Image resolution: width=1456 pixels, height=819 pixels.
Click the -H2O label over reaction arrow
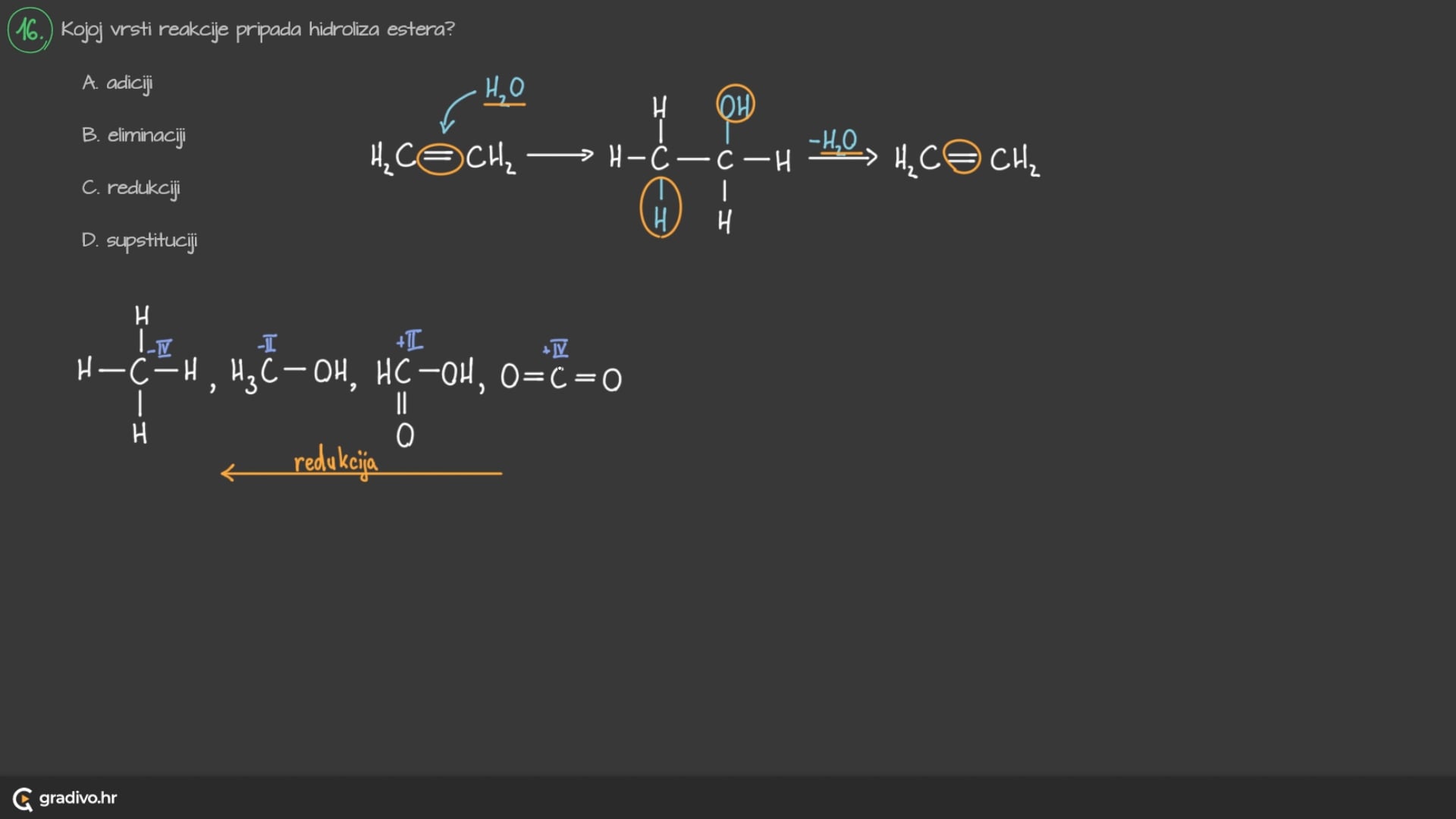click(x=833, y=140)
